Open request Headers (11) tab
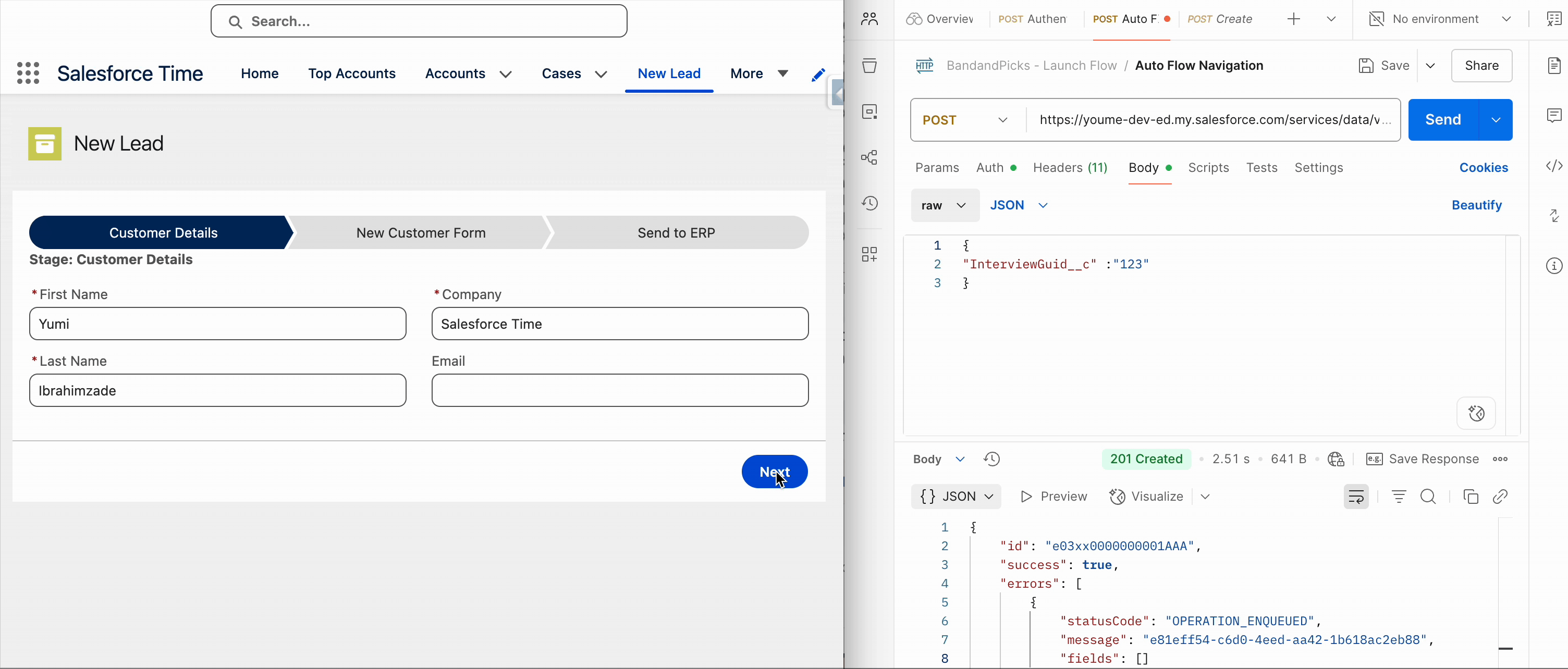Image resolution: width=1568 pixels, height=669 pixels. 1070,168
